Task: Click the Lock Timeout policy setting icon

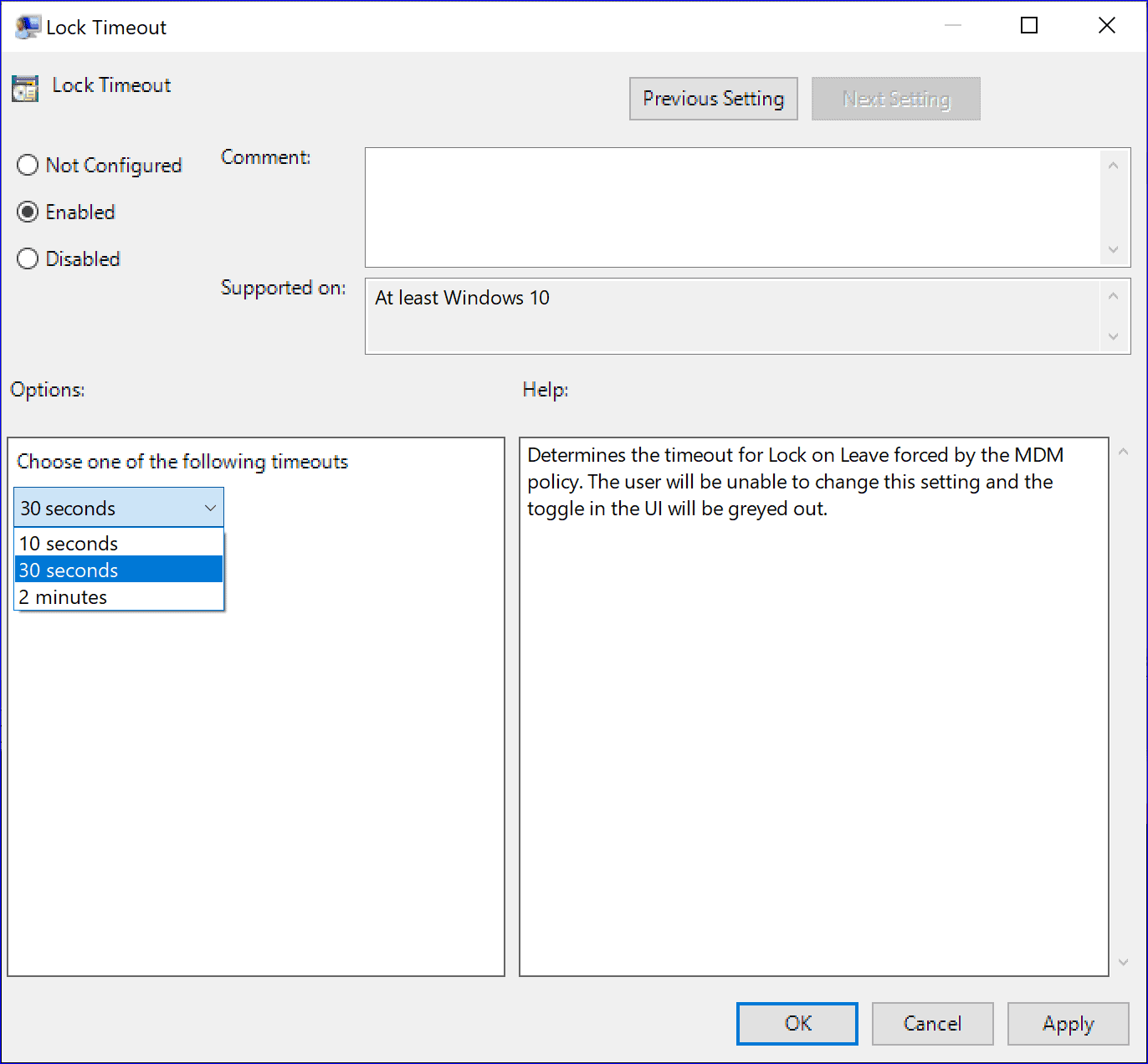Action: click(25, 88)
